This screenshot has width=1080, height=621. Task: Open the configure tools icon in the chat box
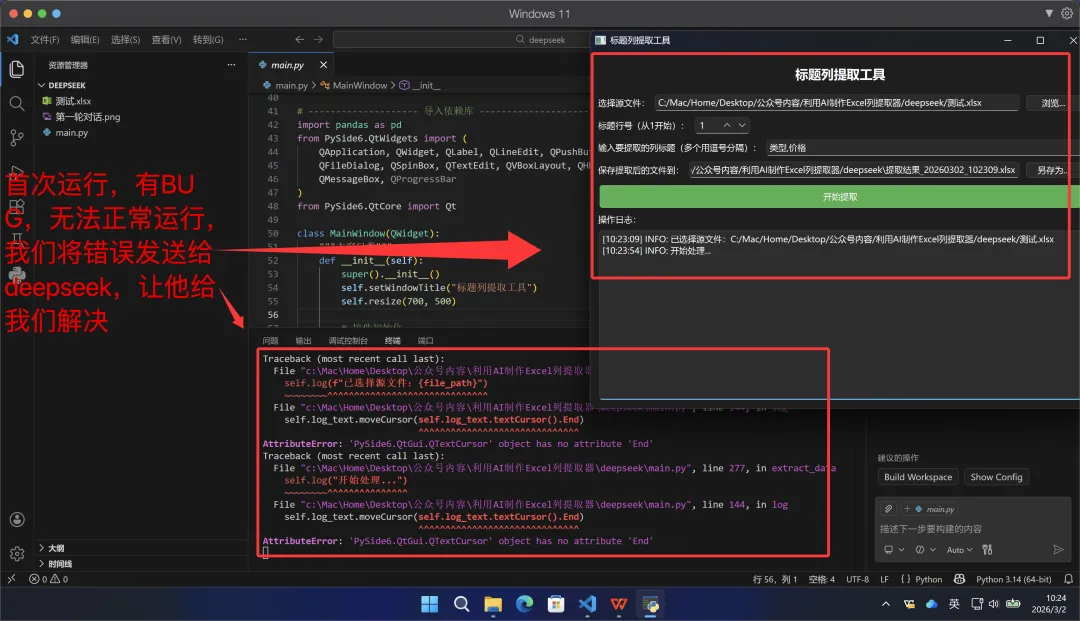coord(987,549)
